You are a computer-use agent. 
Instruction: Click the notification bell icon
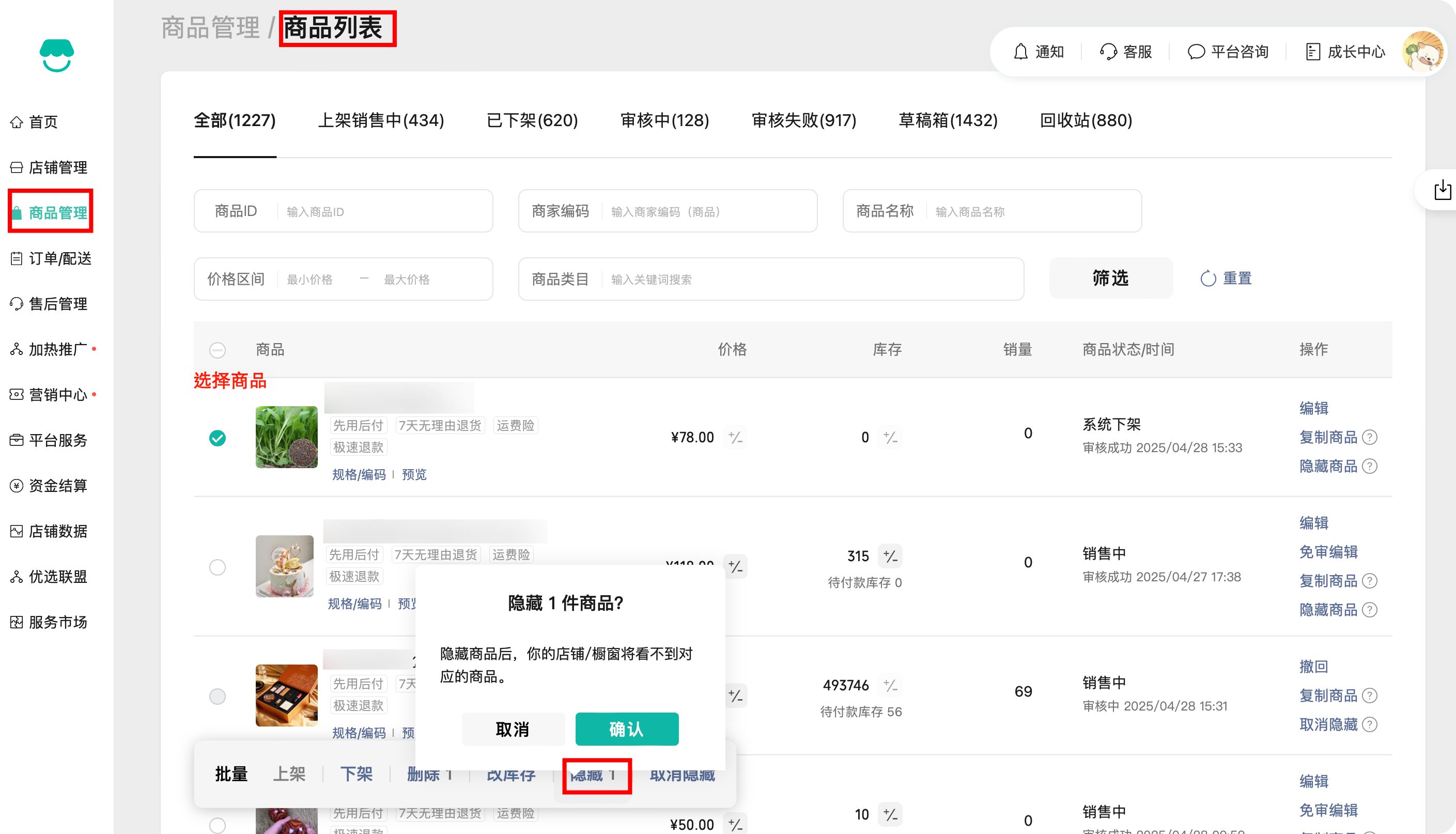[1020, 52]
